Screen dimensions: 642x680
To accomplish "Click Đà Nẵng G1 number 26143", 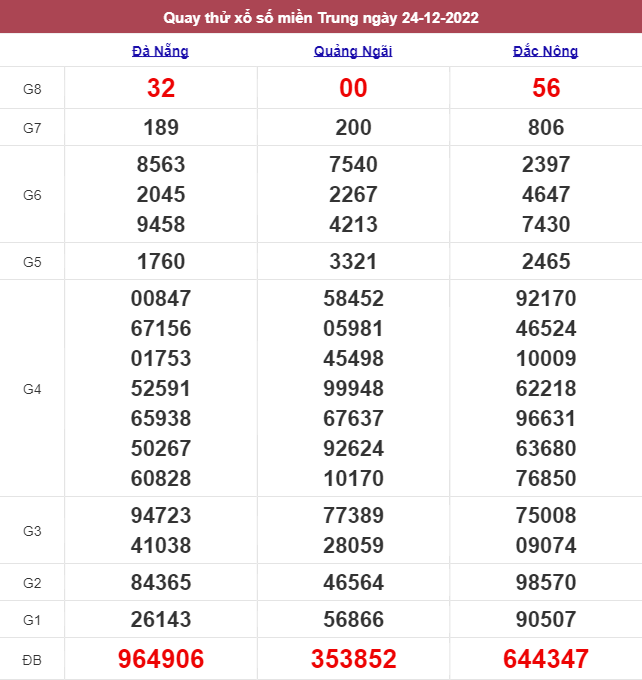I will click(161, 620).
